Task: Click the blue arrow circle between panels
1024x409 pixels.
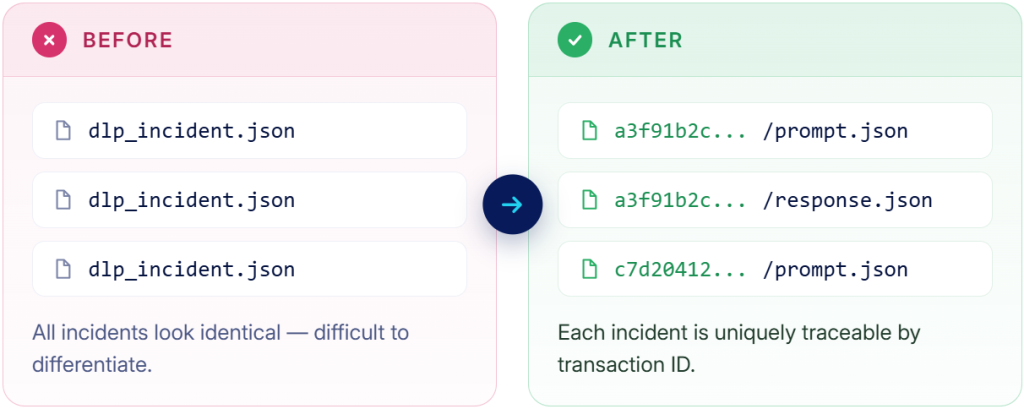Action: (513, 204)
